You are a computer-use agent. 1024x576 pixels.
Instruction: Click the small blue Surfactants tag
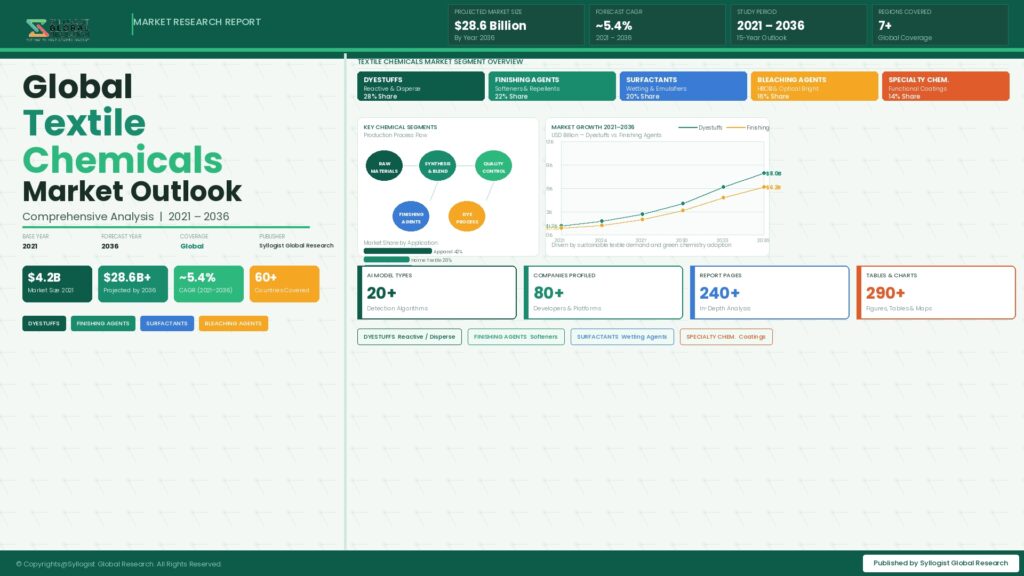tap(167, 324)
